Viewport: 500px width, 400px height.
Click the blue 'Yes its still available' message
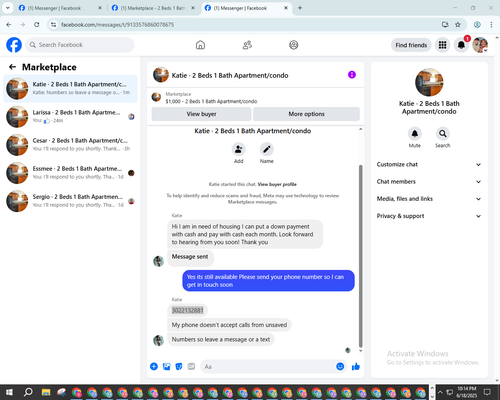[268, 281]
